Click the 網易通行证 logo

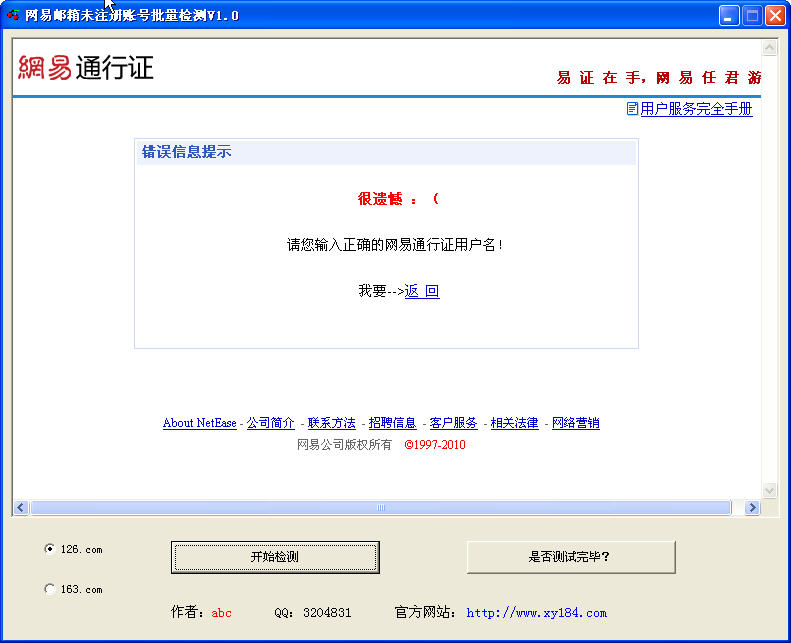[85, 68]
